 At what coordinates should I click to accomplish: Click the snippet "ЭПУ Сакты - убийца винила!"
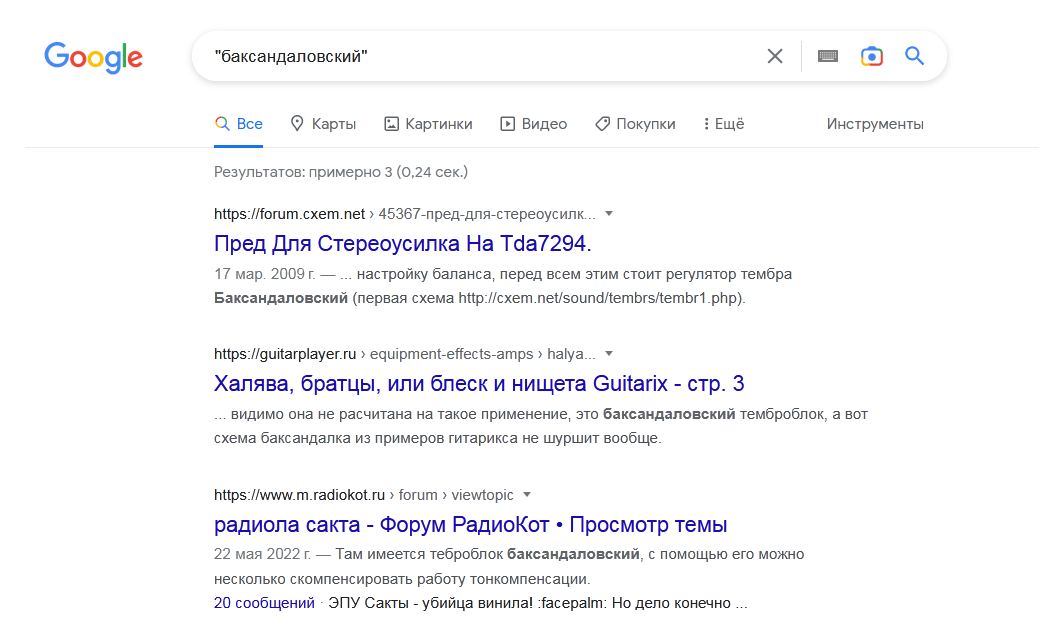coord(430,603)
